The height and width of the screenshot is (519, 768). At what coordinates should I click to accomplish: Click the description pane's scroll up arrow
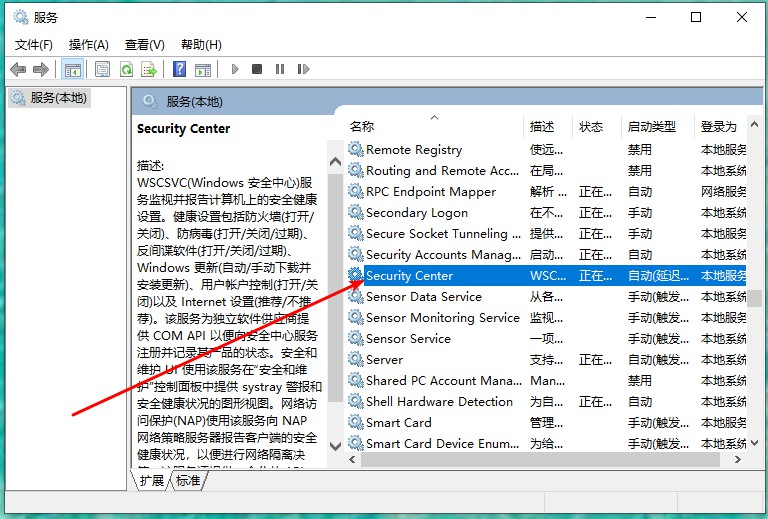(336, 162)
